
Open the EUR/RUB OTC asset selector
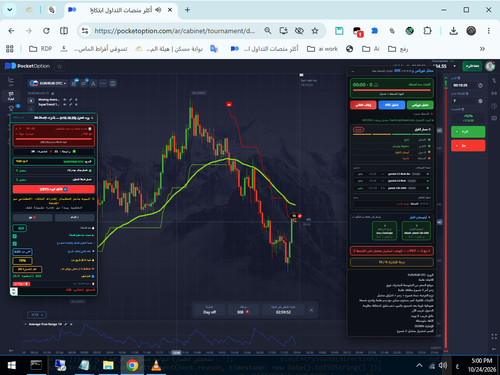pyautogui.click(x=48, y=83)
